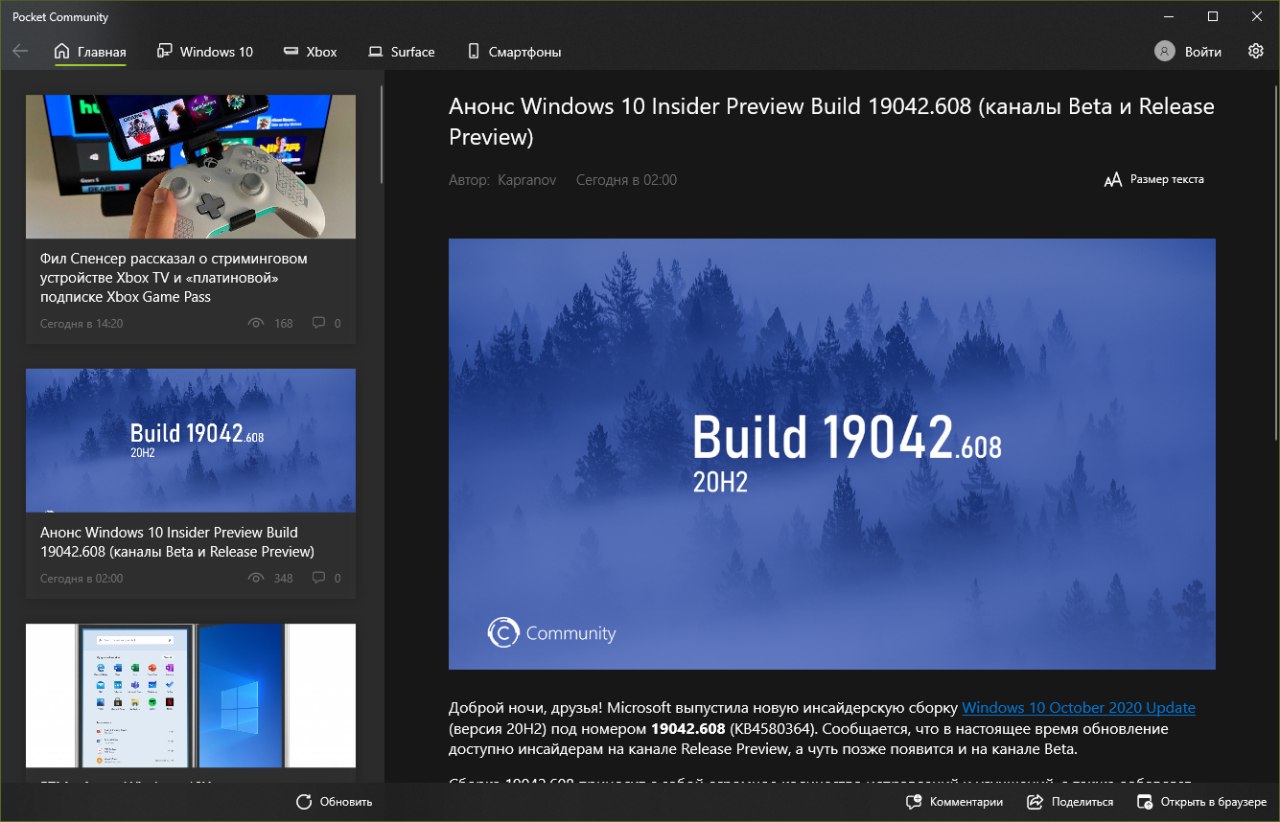Click the share arrow icon
The height and width of the screenshot is (822, 1280).
[x=1035, y=802]
